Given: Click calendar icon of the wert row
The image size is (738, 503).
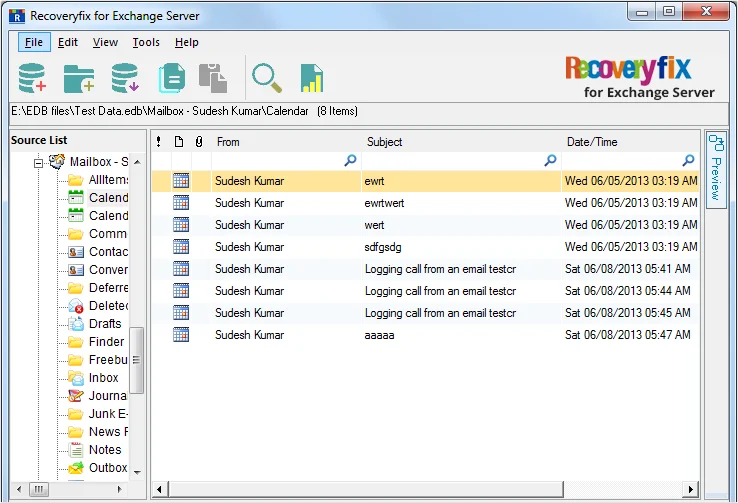Looking at the screenshot, I should click(181, 225).
